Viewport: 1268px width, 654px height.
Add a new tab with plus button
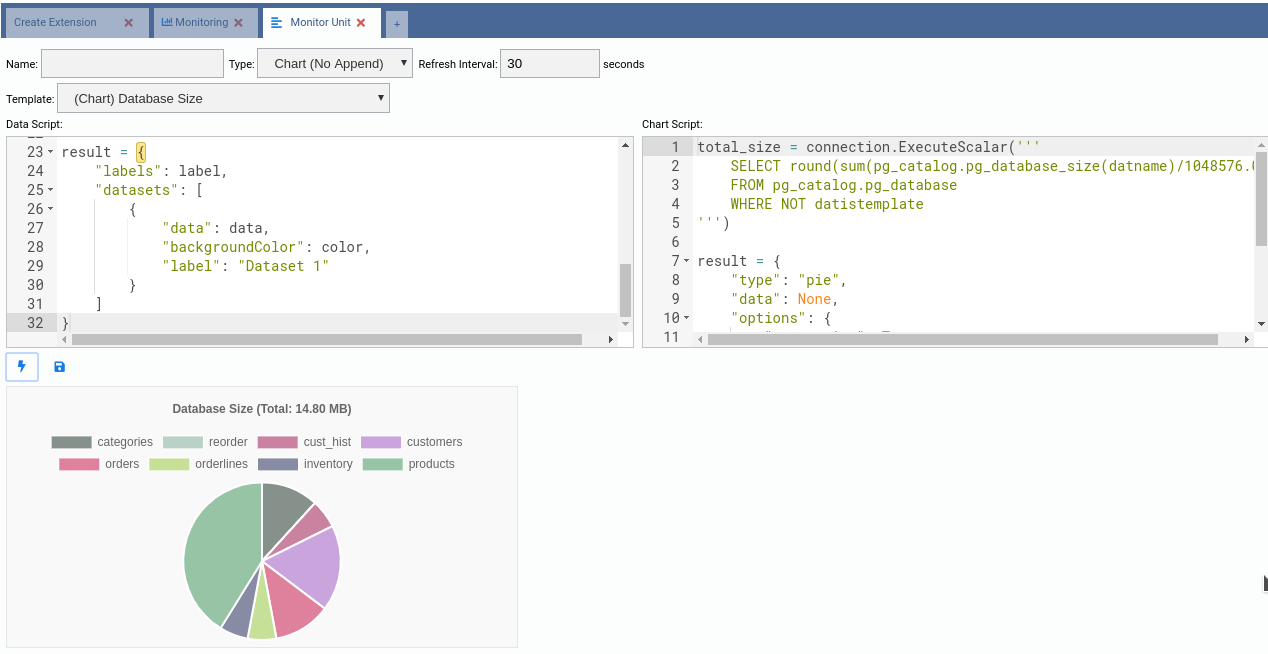(x=396, y=23)
